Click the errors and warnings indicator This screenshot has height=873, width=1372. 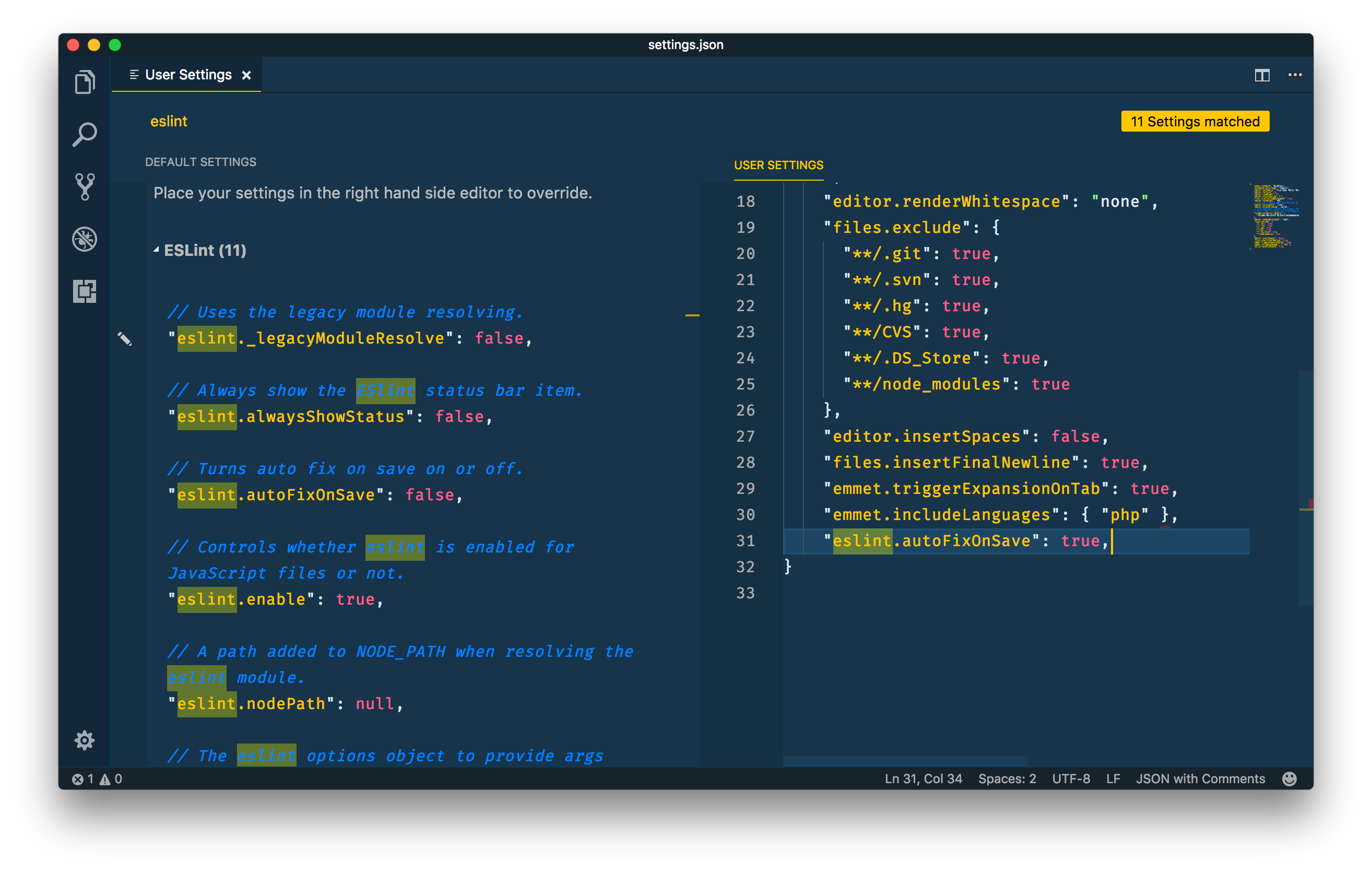click(97, 779)
